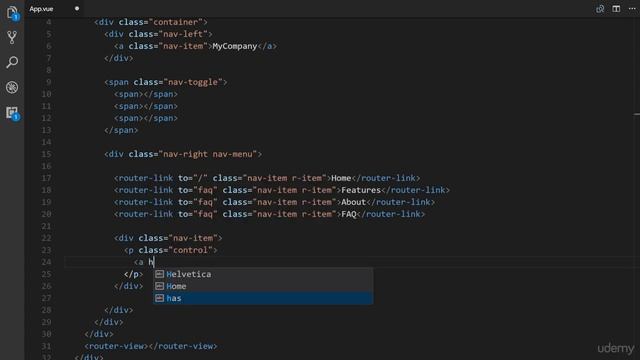Click the "container" class value on line 4

tap(175, 22)
